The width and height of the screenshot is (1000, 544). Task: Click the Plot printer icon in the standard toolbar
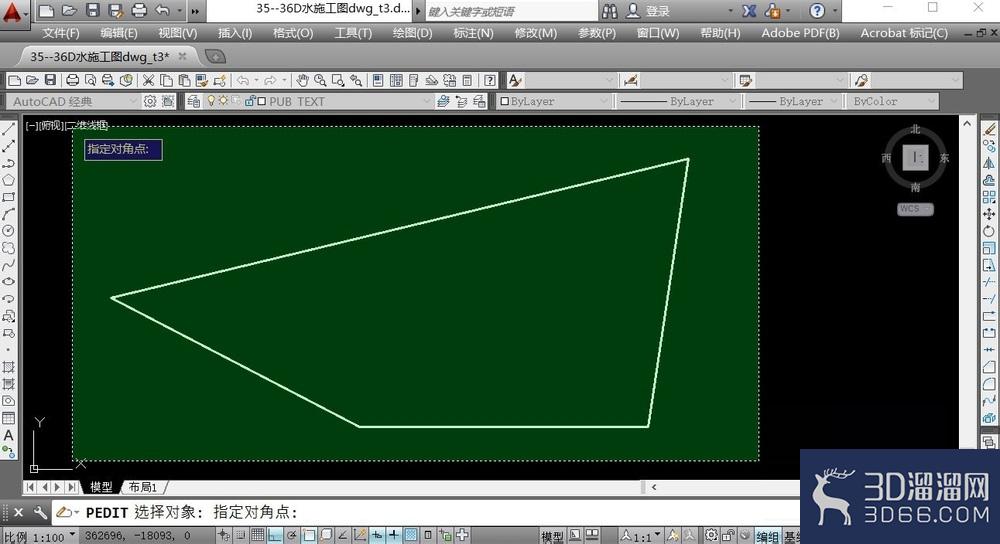73,80
